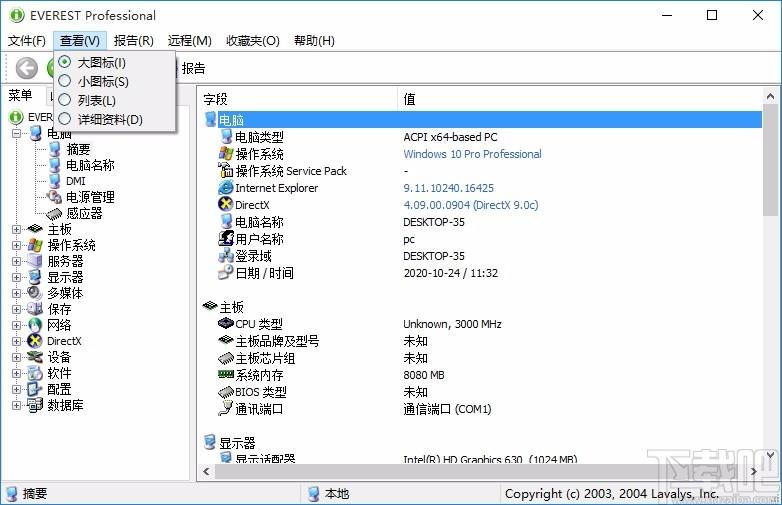Click the 2020-10-24 / 11:32 value
The width and height of the screenshot is (782, 505).
click(x=451, y=273)
